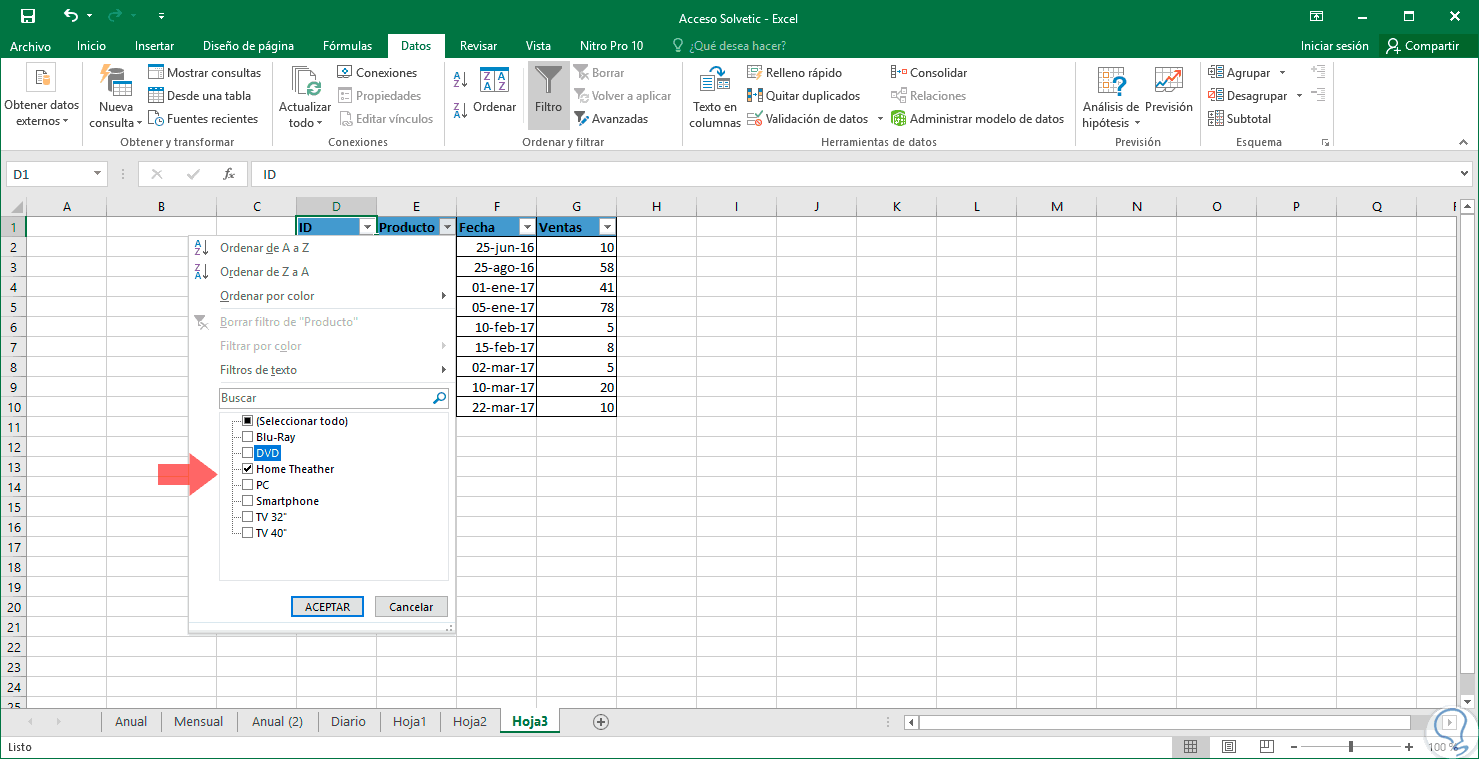1479x759 pixels.
Task: Switch to the Revisar tab
Action: (x=478, y=46)
